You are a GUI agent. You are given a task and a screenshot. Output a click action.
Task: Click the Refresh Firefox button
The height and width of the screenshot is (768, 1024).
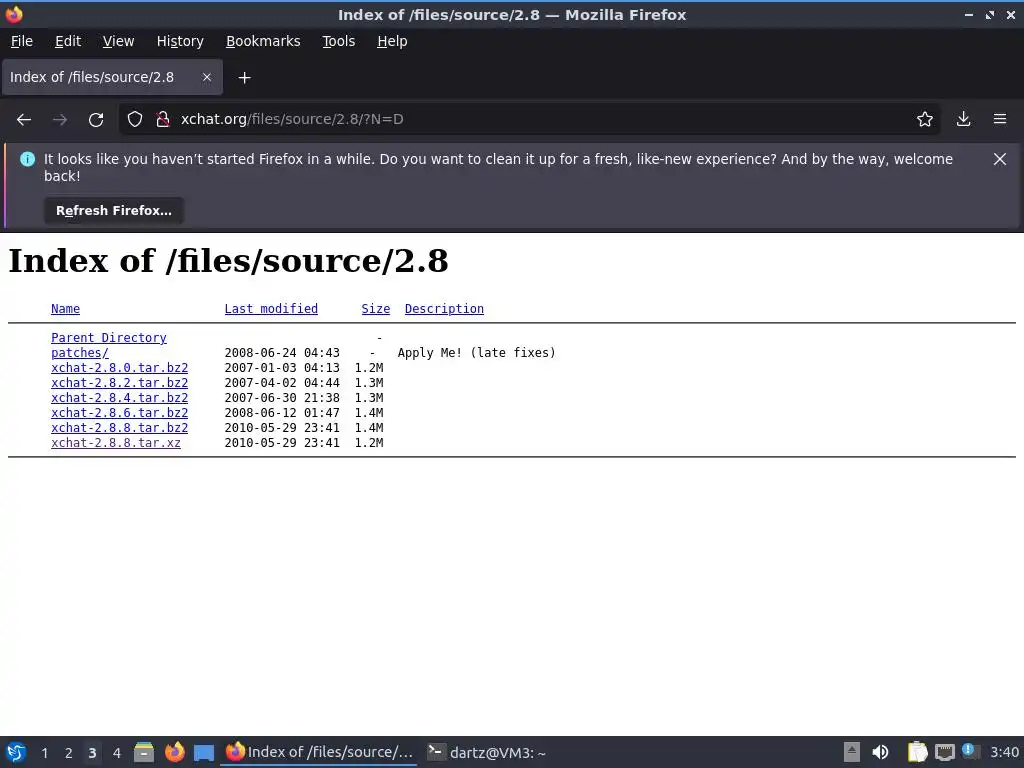pyautogui.click(x=114, y=211)
